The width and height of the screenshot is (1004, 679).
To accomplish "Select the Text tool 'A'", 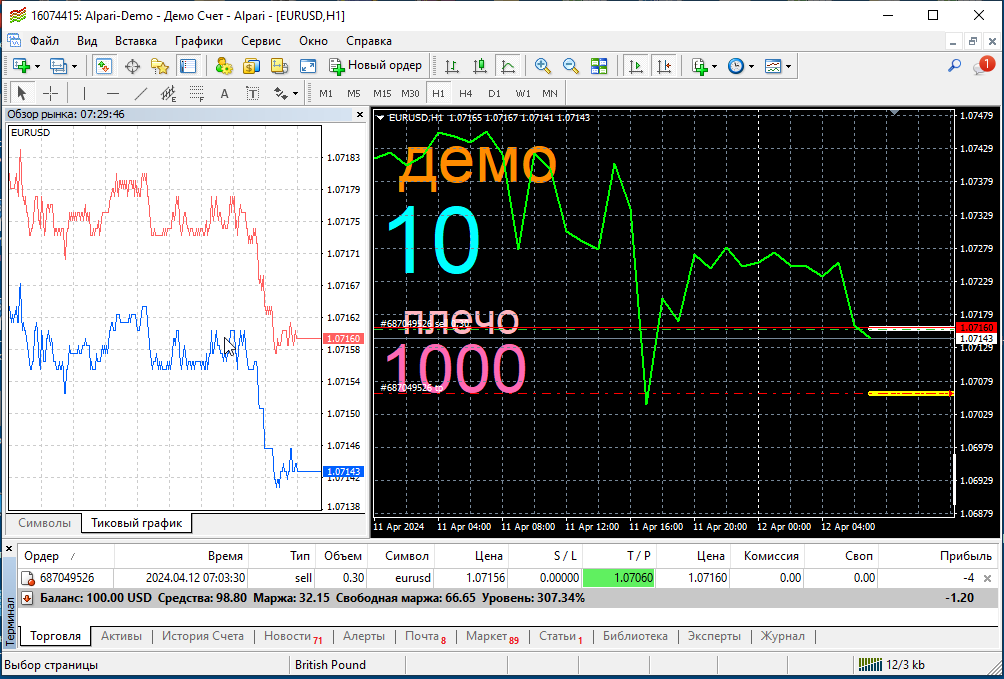I will click(224, 94).
